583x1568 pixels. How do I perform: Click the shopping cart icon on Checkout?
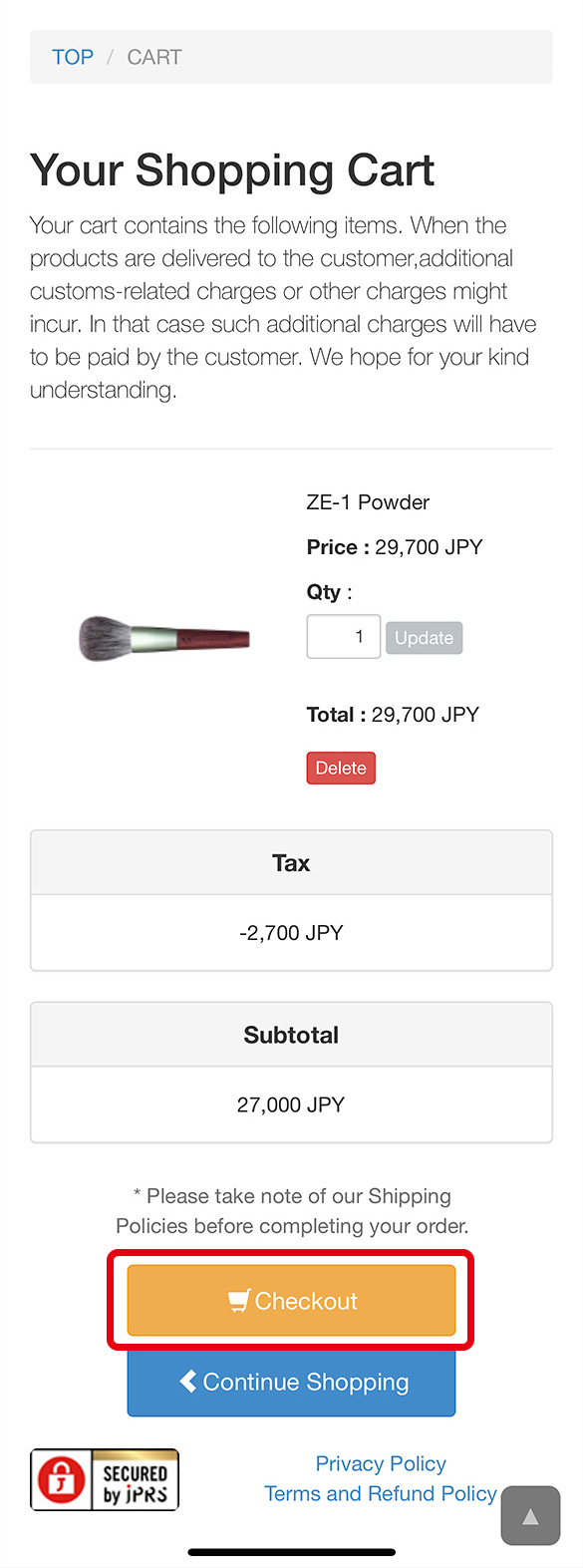pyautogui.click(x=239, y=1301)
